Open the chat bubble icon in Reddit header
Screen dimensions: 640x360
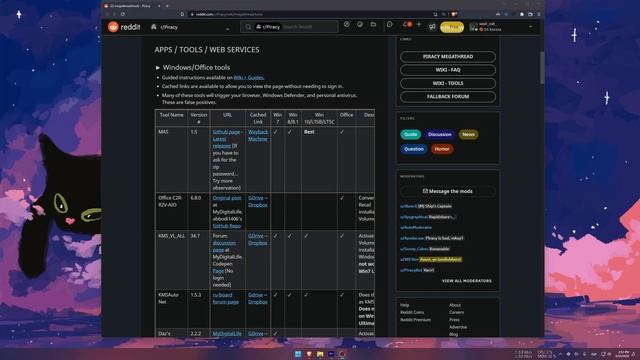click(x=389, y=24)
